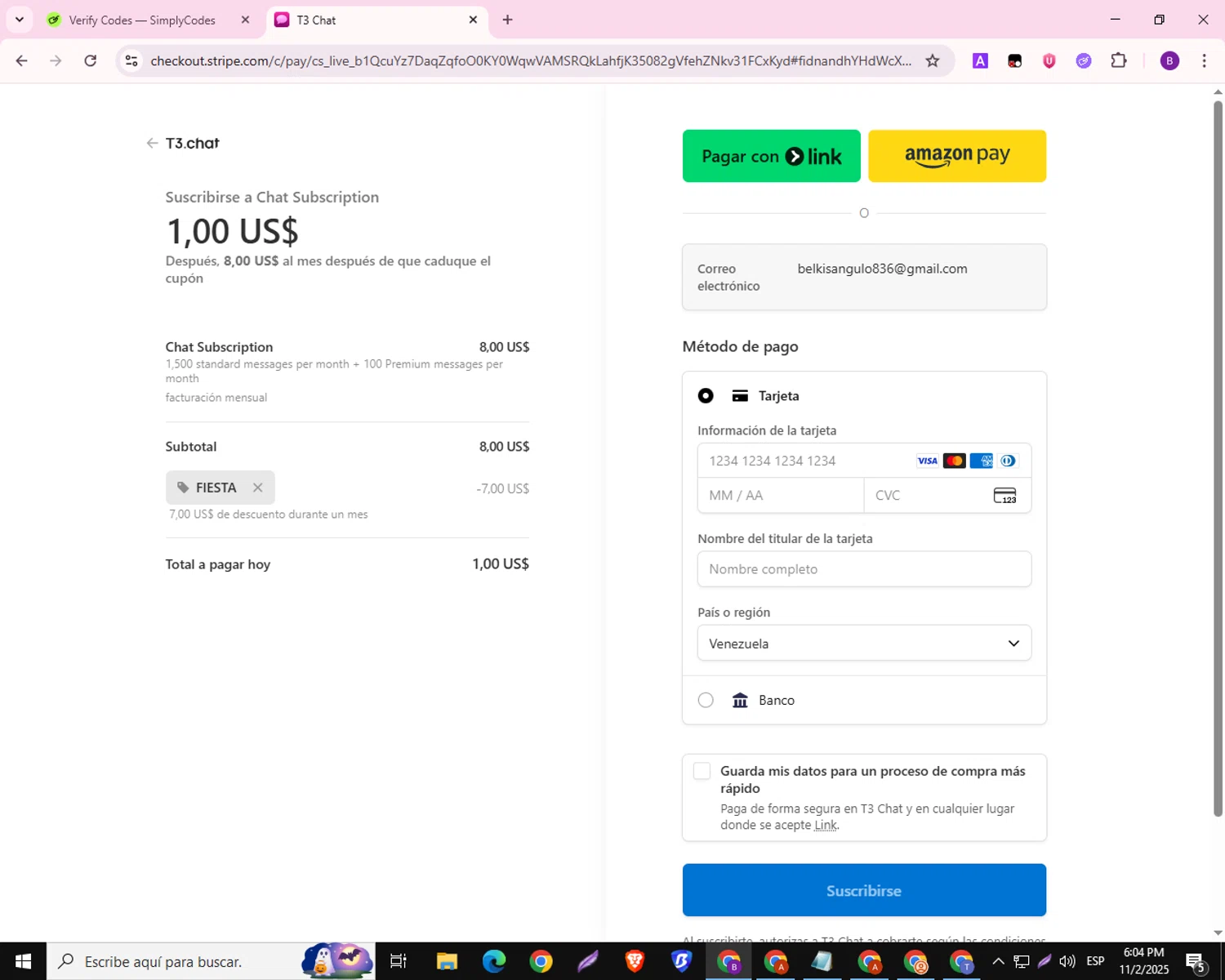Click the bank building icon
This screenshot has width=1225, height=980.
pyautogui.click(x=740, y=700)
